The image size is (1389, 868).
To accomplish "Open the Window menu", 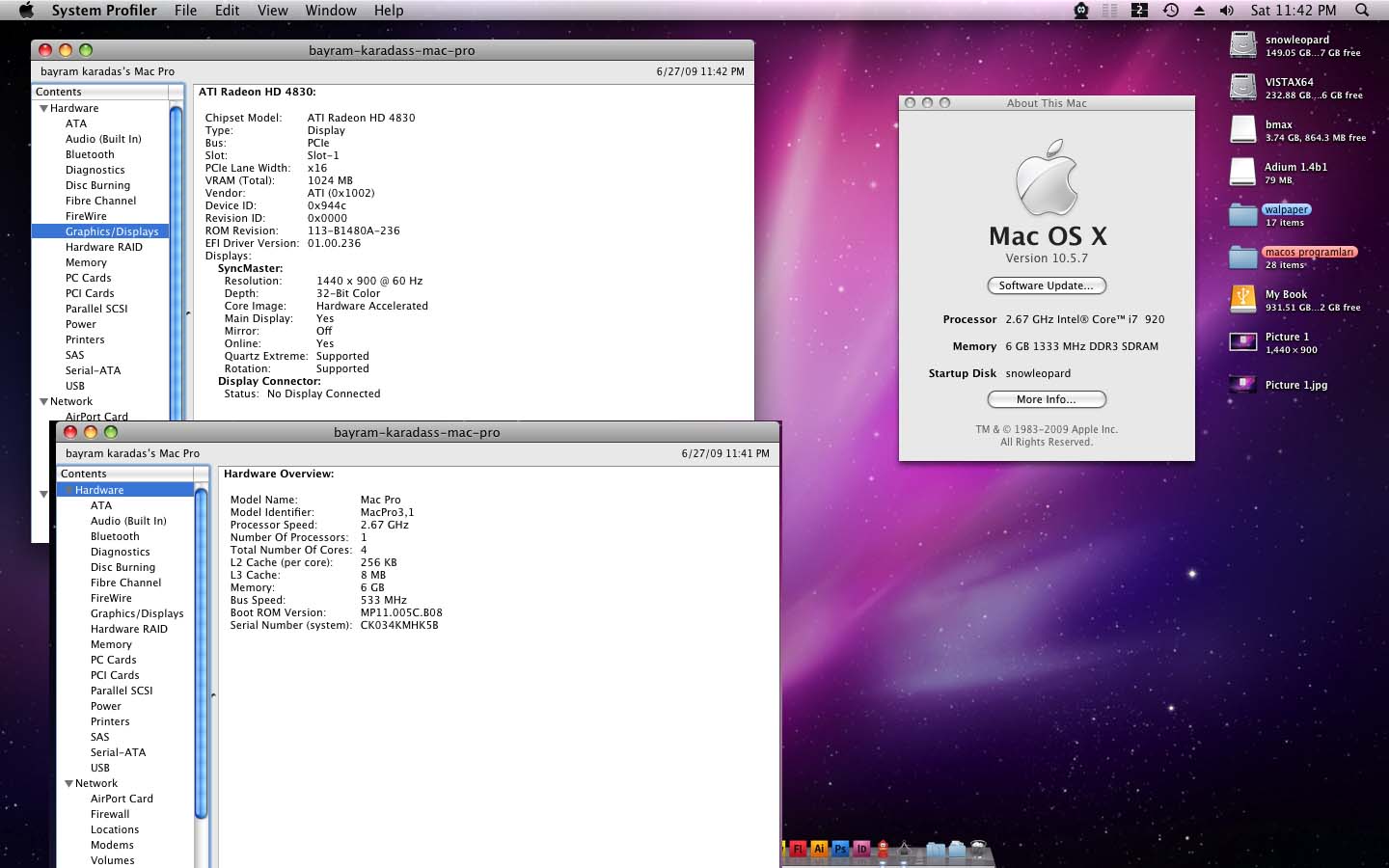I will point(331,10).
